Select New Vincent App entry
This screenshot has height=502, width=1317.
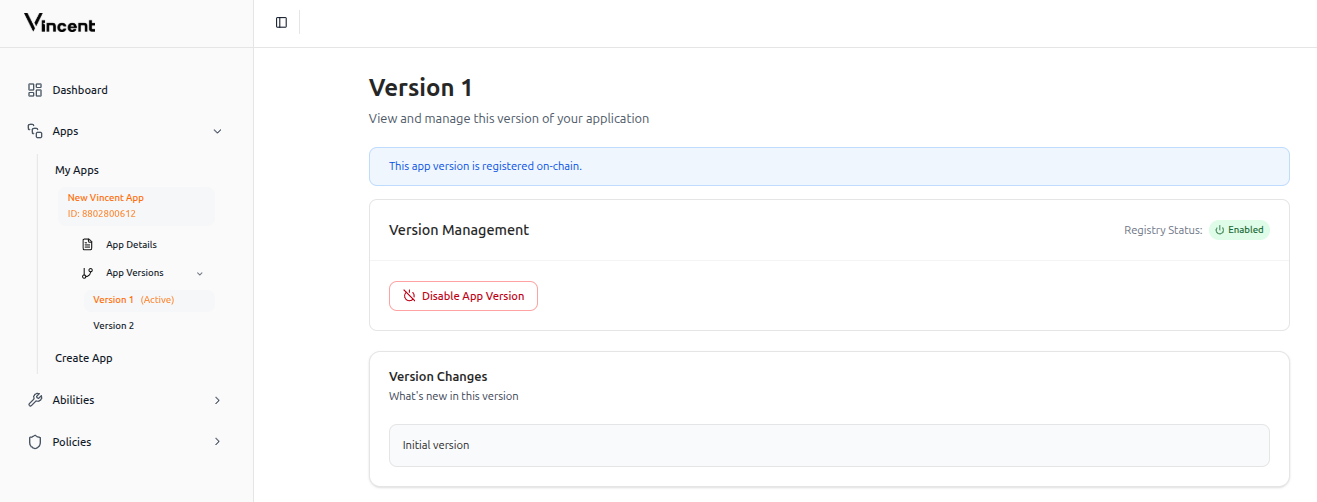[x=135, y=205]
